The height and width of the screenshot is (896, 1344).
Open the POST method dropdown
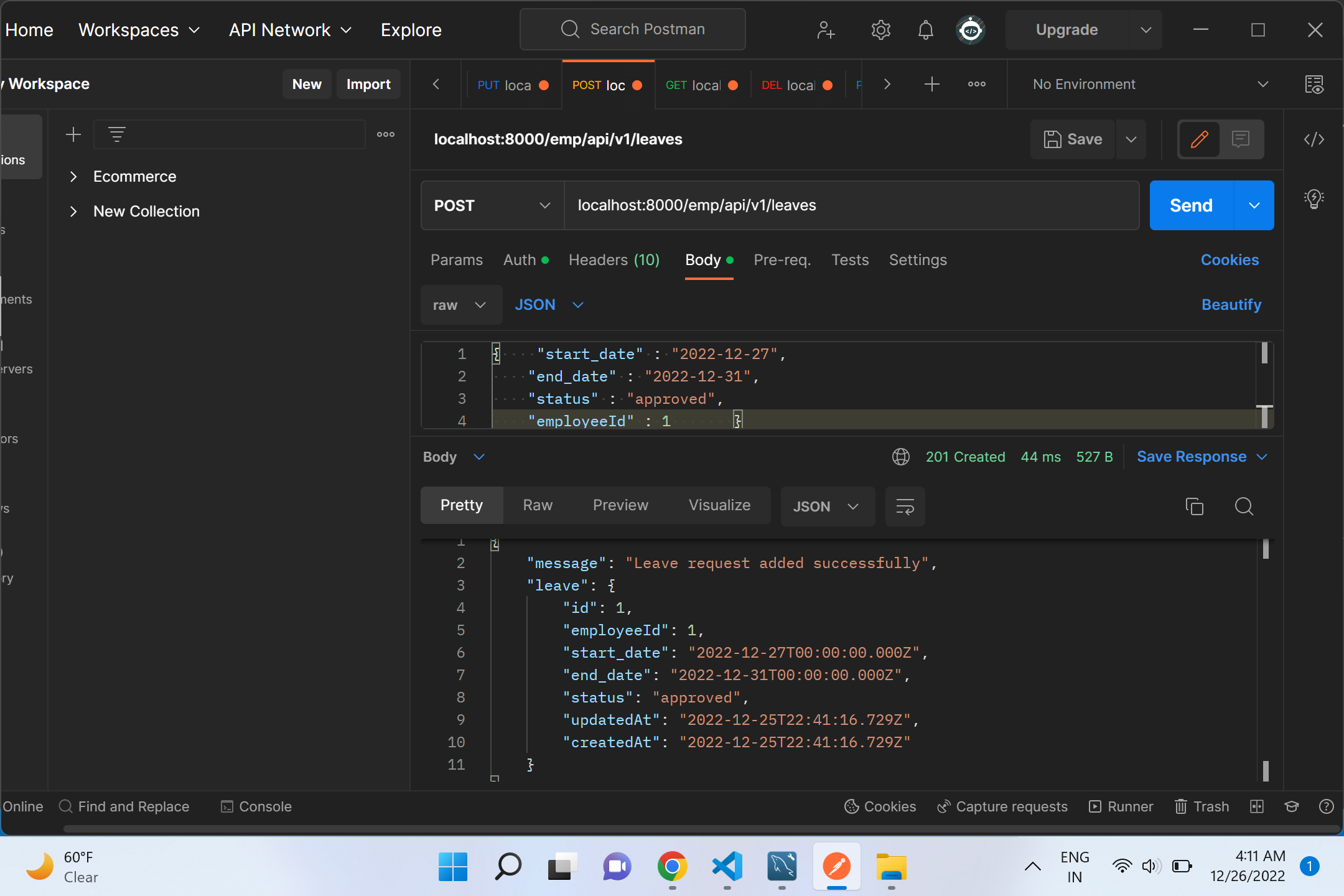[x=491, y=205]
